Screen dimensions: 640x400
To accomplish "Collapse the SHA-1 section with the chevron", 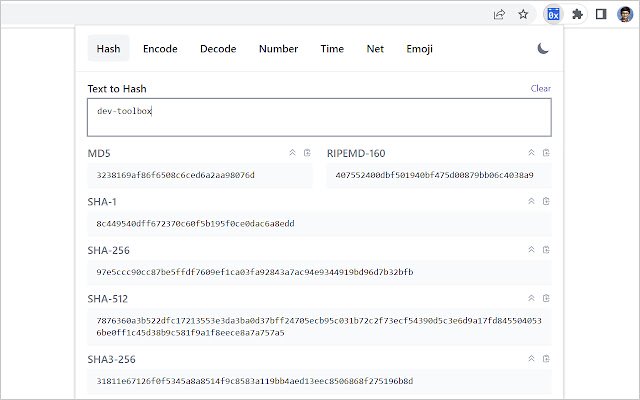I will click(531, 201).
